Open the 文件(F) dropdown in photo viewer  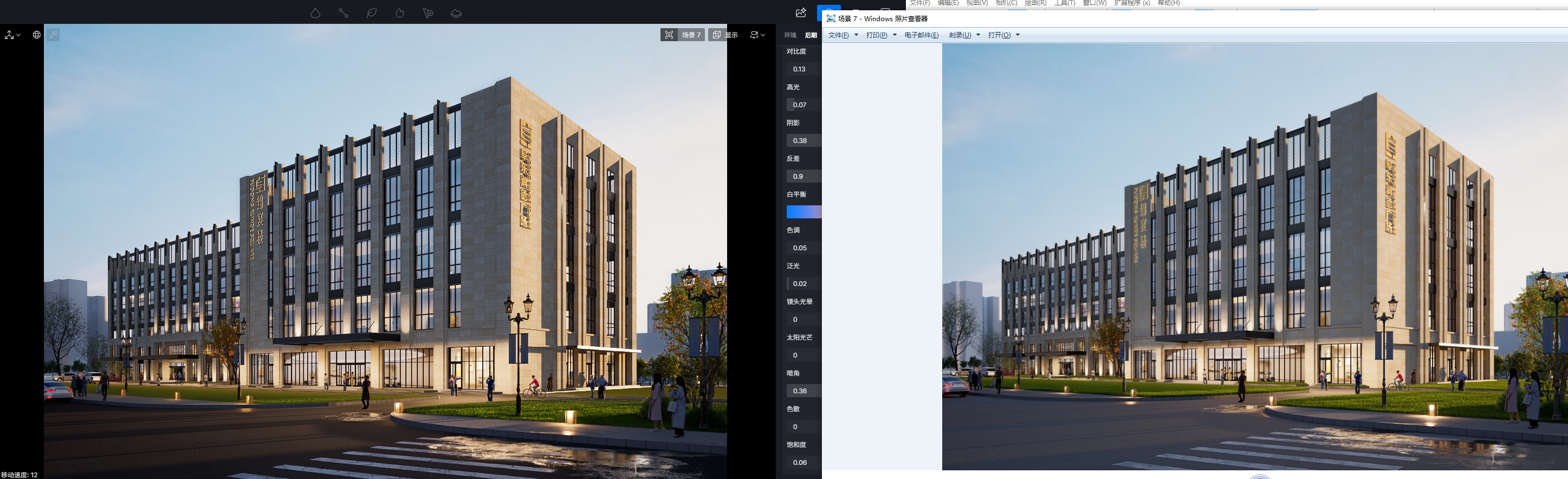tap(843, 35)
